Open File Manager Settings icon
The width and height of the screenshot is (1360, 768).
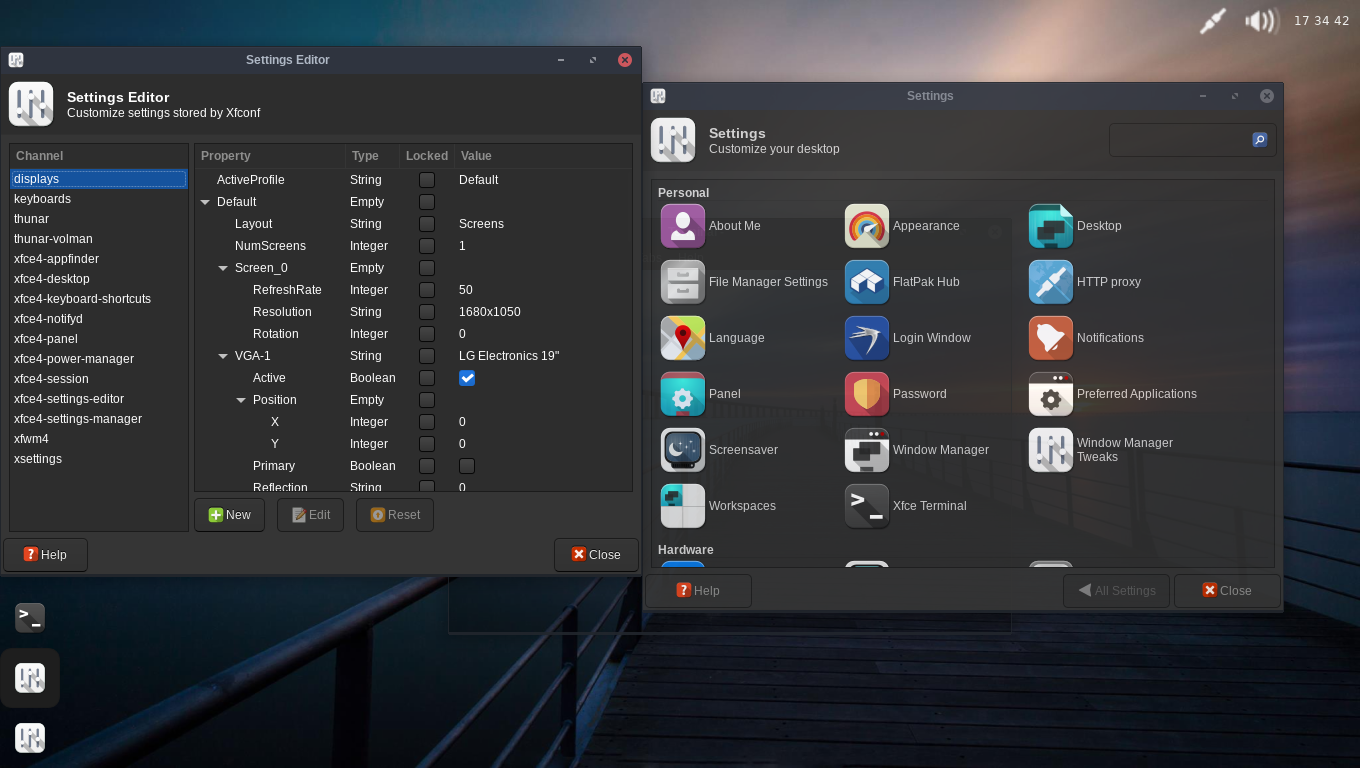683,282
